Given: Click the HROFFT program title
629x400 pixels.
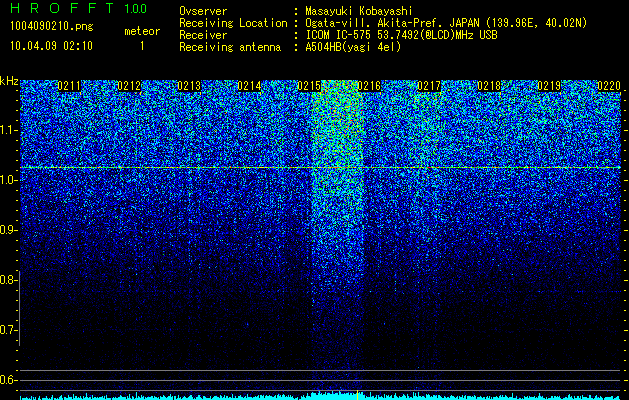Looking at the screenshot, I should (63, 9).
